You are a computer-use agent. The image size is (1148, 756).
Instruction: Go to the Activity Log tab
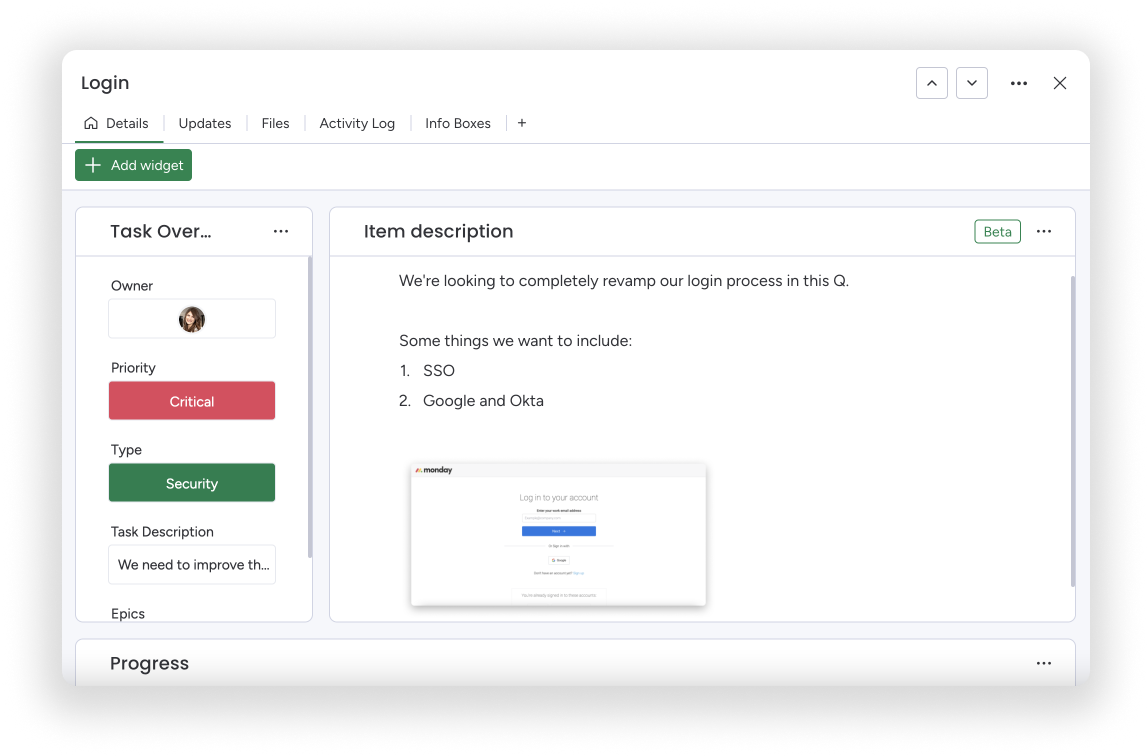(x=357, y=123)
